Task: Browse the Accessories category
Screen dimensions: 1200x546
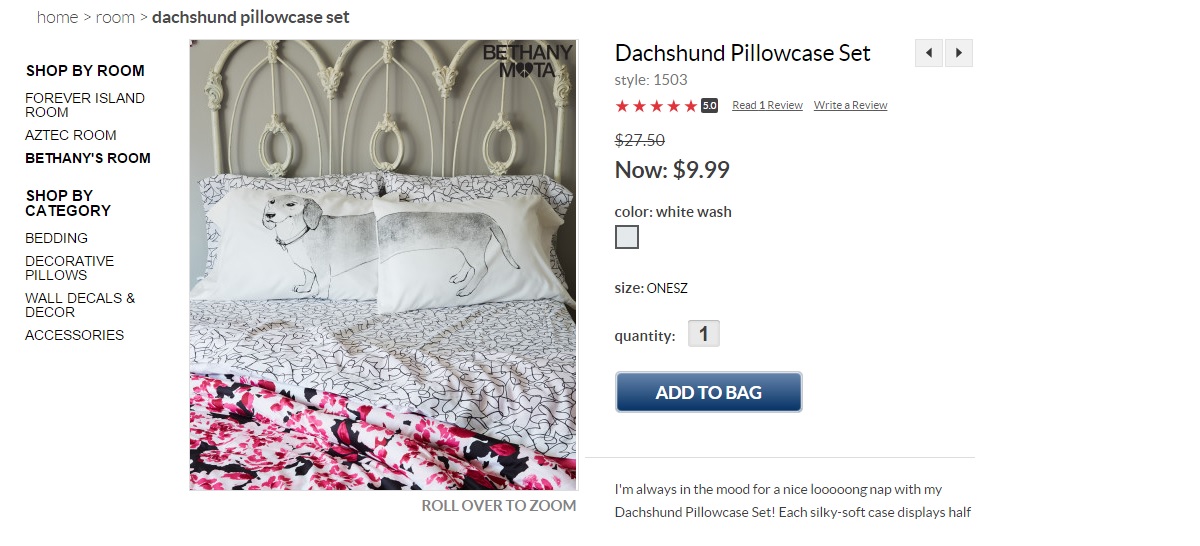Action: (74, 335)
